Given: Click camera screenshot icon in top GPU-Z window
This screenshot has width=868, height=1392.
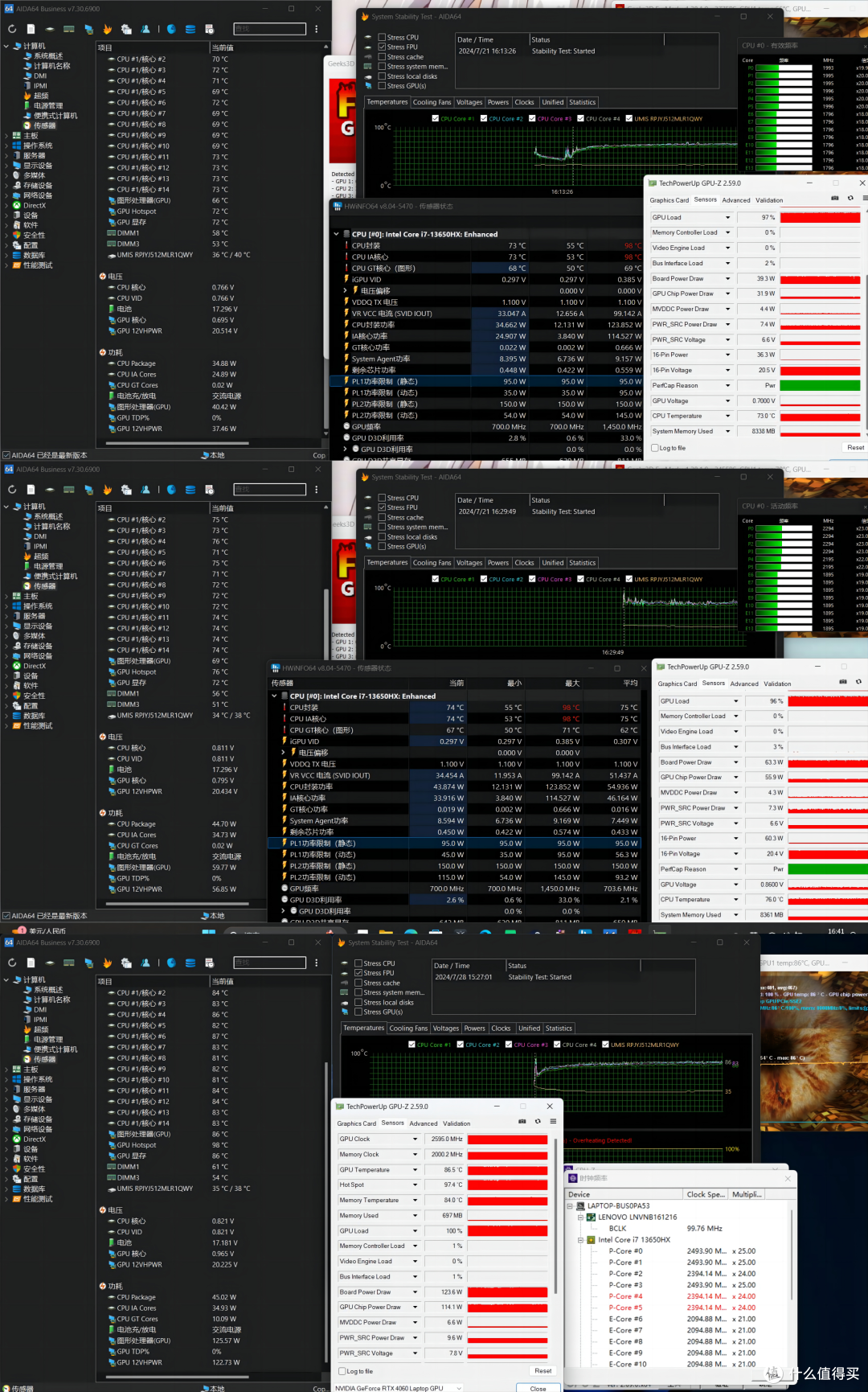Looking at the screenshot, I should coord(835,197).
